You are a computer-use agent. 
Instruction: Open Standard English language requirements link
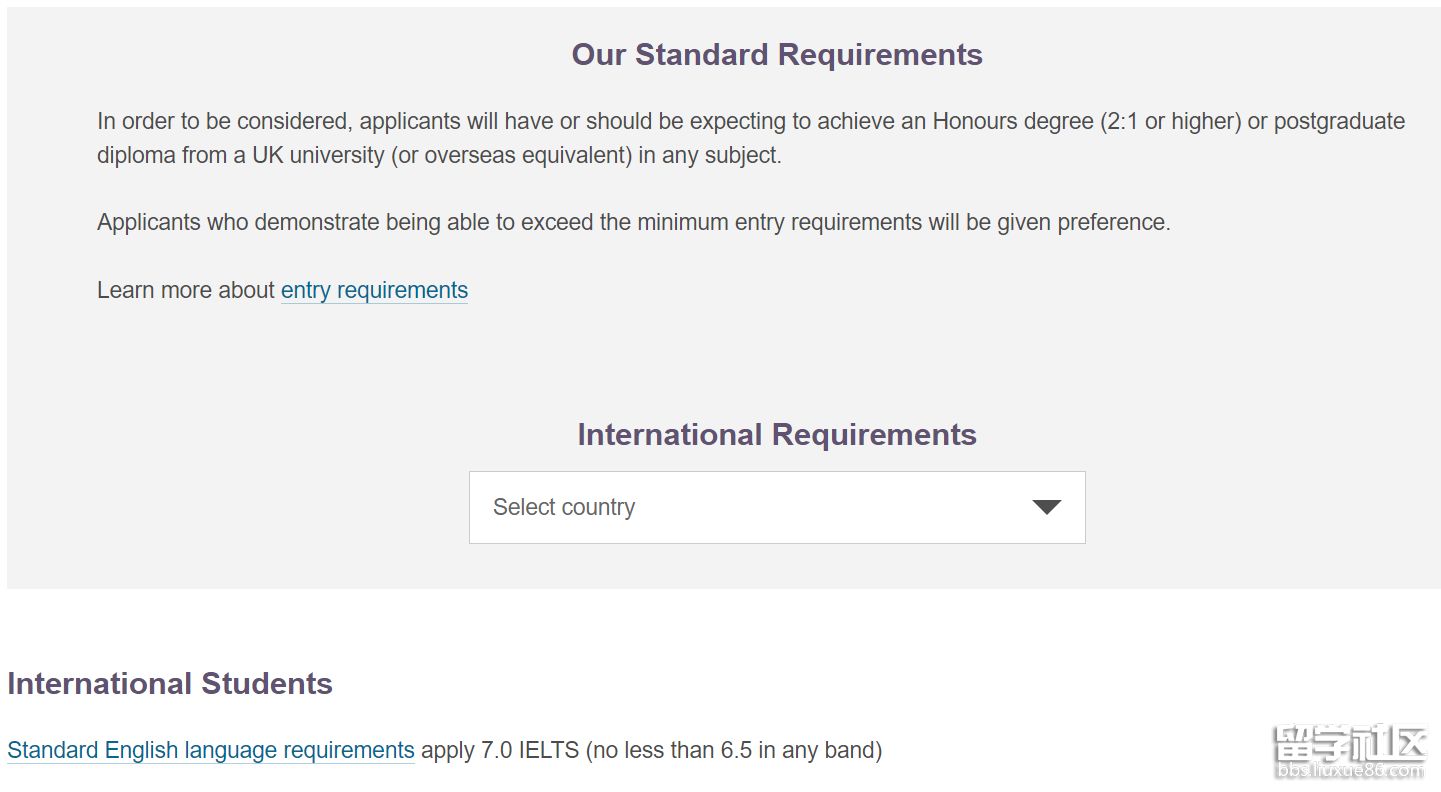(x=210, y=750)
